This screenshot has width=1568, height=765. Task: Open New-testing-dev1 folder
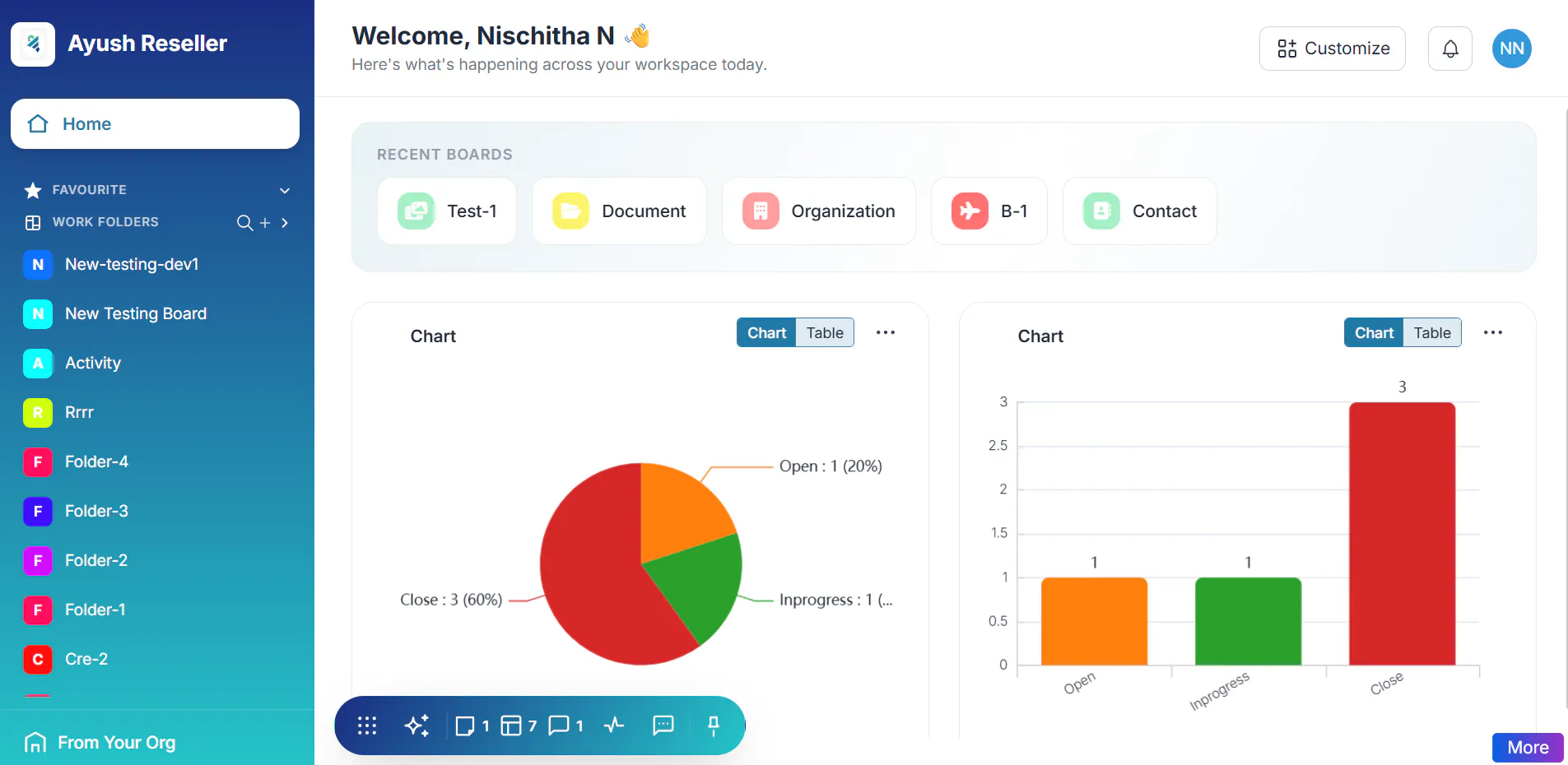(x=156, y=264)
